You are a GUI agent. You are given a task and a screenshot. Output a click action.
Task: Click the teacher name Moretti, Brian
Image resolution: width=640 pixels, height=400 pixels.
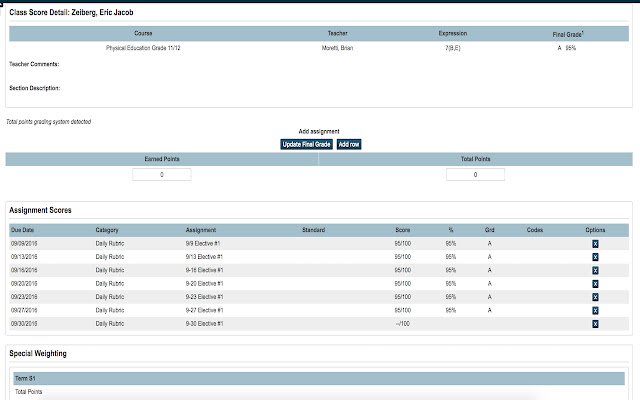pos(337,48)
